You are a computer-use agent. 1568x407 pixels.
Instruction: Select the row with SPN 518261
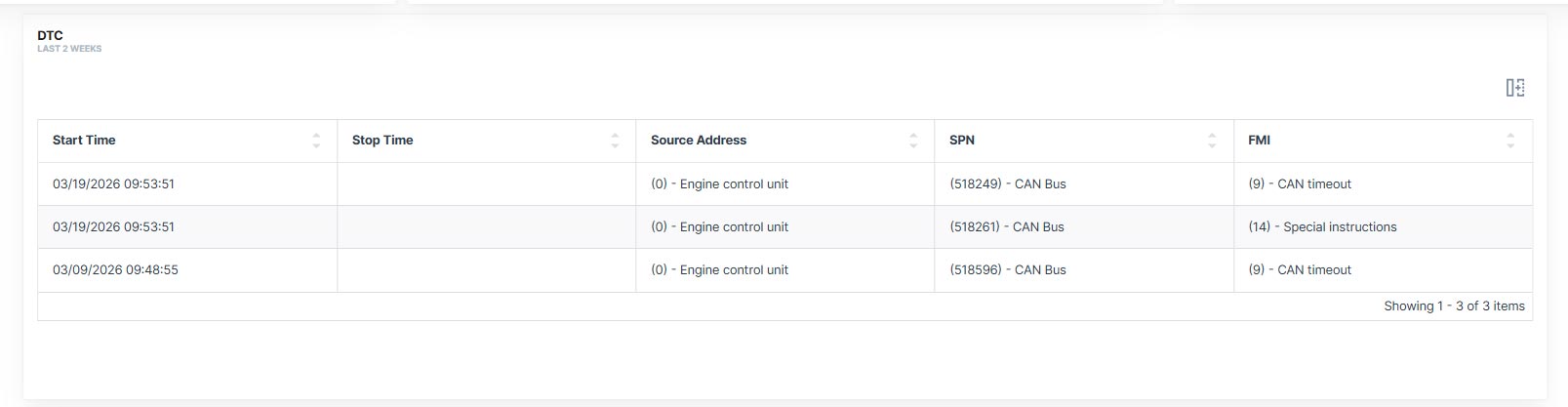point(1006,226)
